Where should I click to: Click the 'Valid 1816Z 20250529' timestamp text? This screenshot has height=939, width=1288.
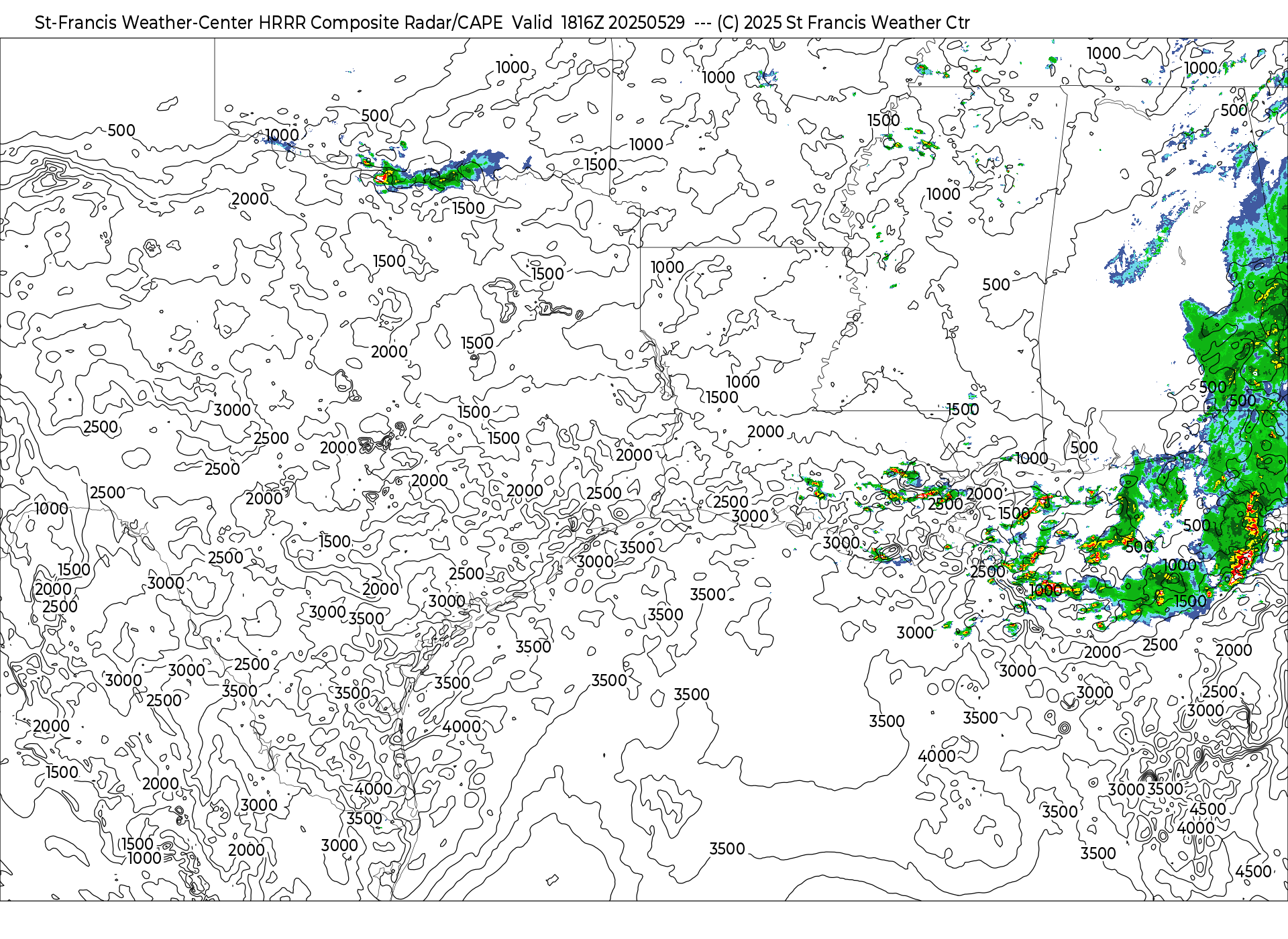598,23
